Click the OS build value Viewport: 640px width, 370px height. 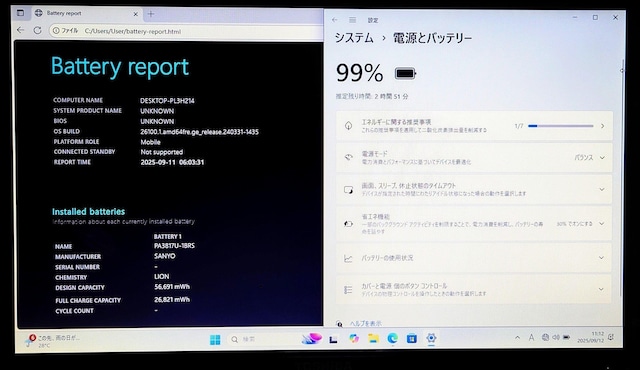coord(199,132)
